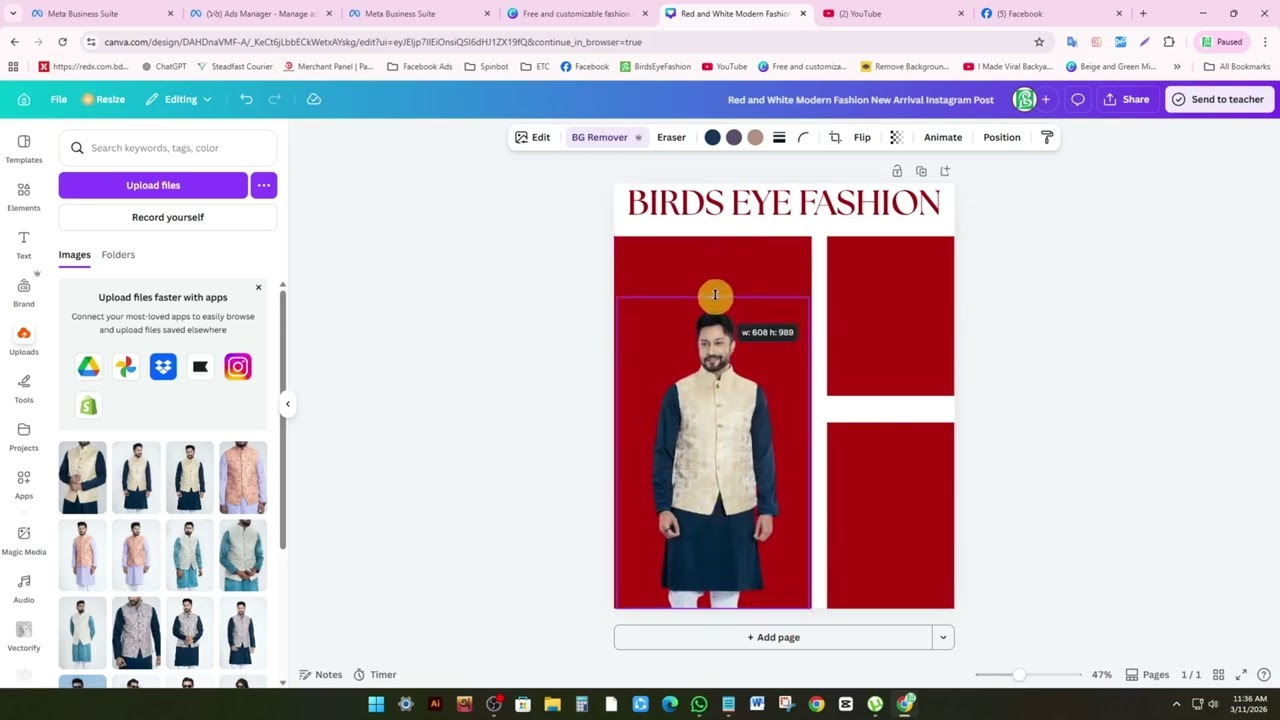Select the tan beige color swatch
The width and height of the screenshot is (1280, 720).
click(x=755, y=137)
